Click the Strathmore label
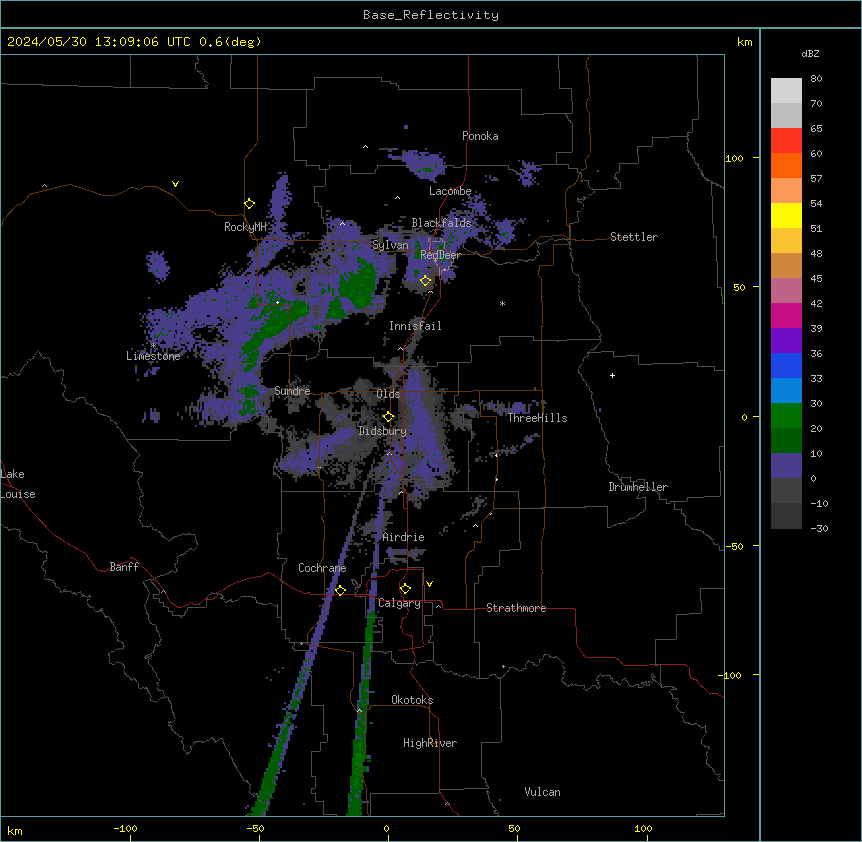 pos(516,608)
